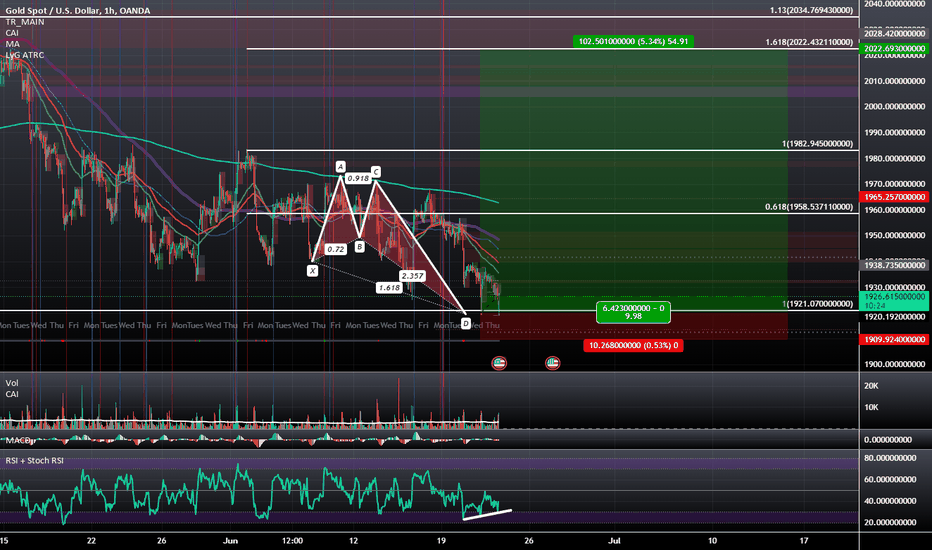Screen dimensions: 932x550
Task: Open the earlier US flag economic event marker
Action: pos(499,363)
